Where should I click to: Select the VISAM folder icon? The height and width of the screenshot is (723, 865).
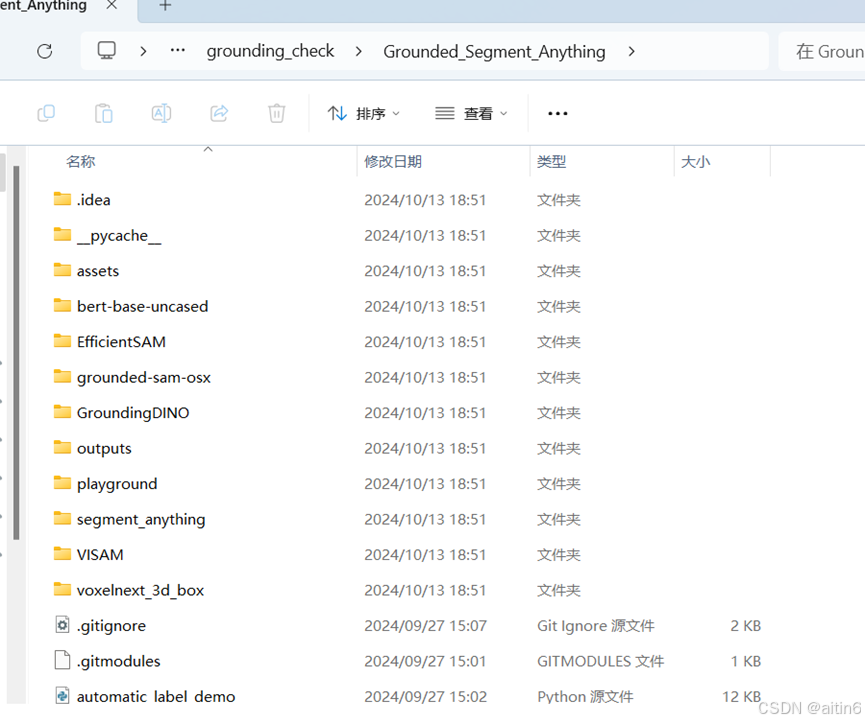62,553
